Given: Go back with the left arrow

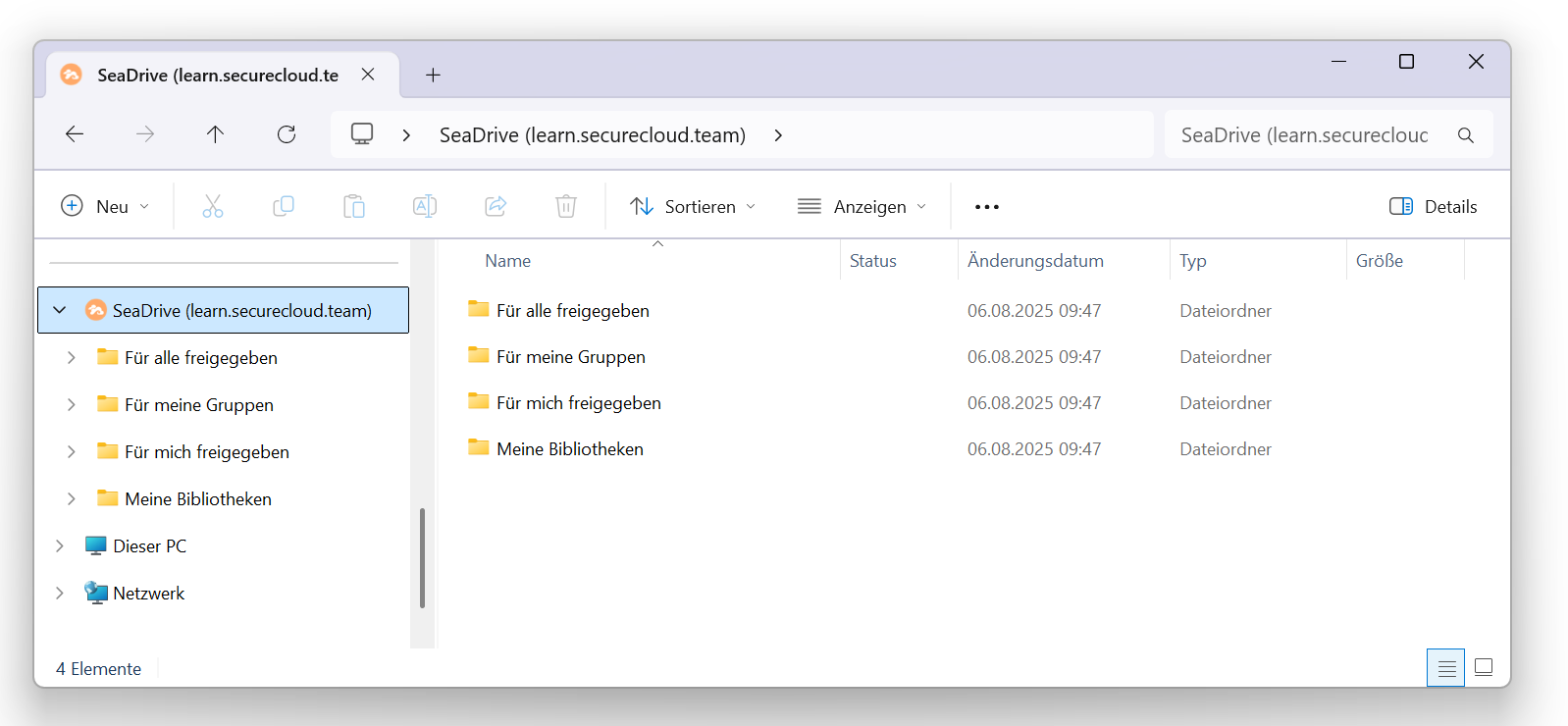Looking at the screenshot, I should (75, 134).
